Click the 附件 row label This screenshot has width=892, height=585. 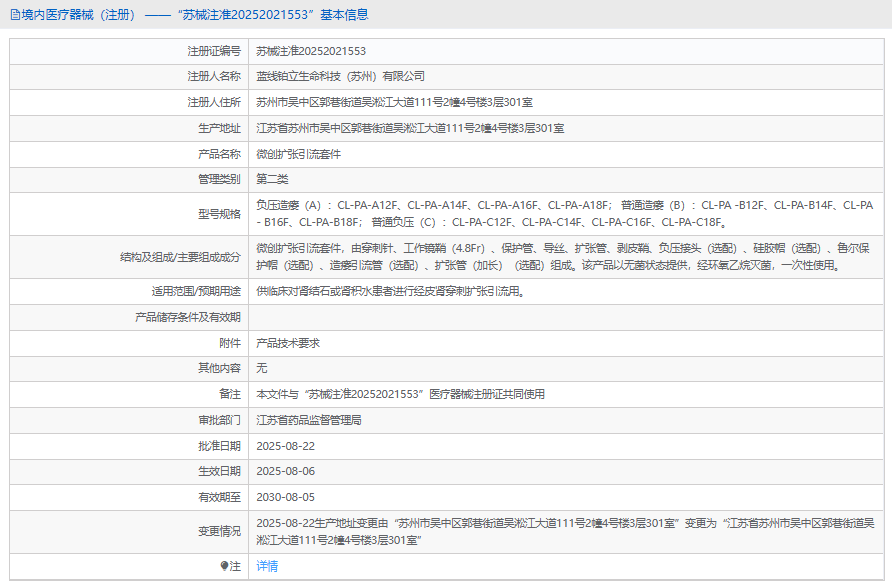pyautogui.click(x=230, y=343)
